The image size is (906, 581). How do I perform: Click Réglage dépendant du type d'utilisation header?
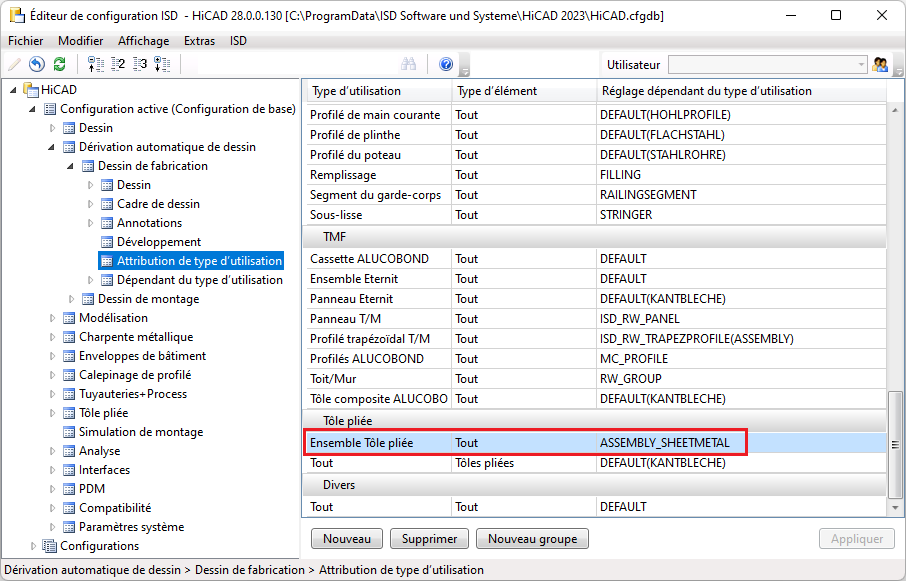point(741,91)
